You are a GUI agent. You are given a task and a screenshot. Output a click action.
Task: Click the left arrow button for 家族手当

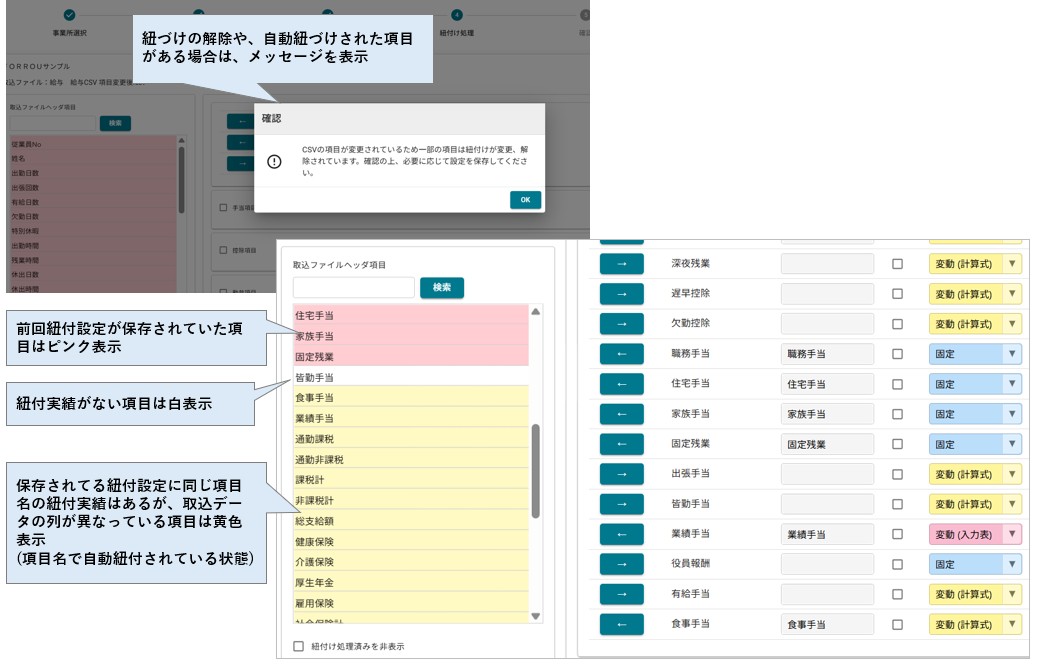621,414
